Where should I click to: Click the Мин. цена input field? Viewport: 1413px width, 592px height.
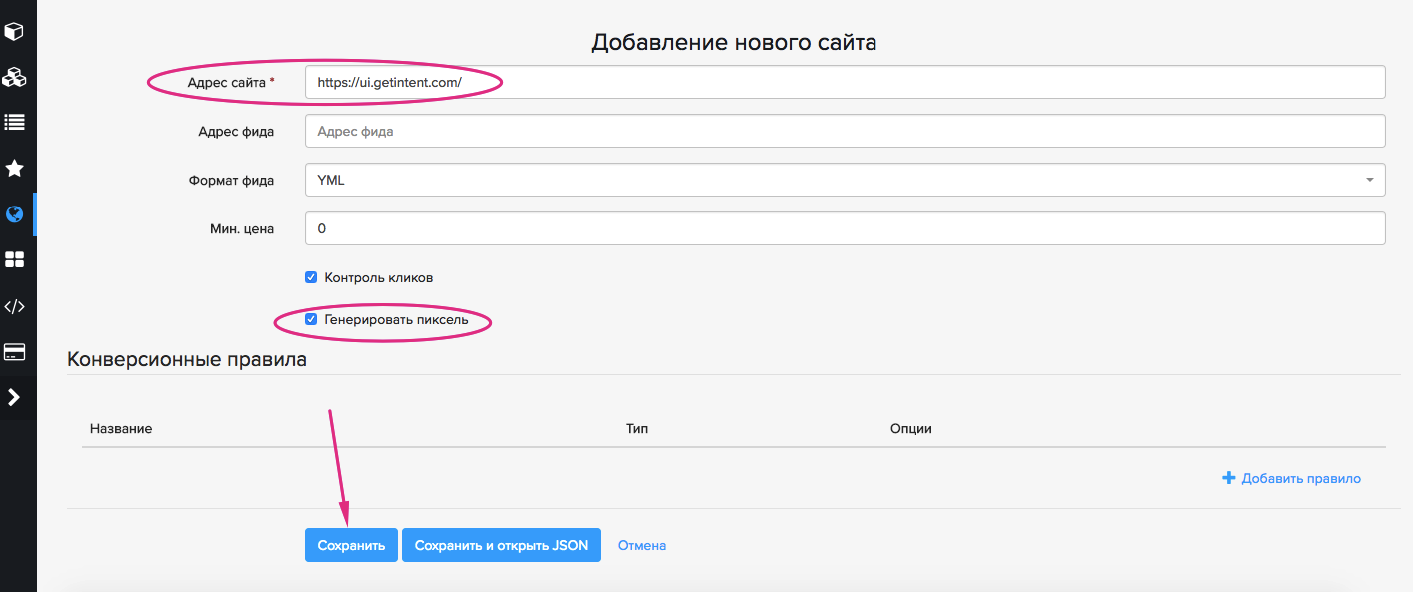tap(844, 228)
